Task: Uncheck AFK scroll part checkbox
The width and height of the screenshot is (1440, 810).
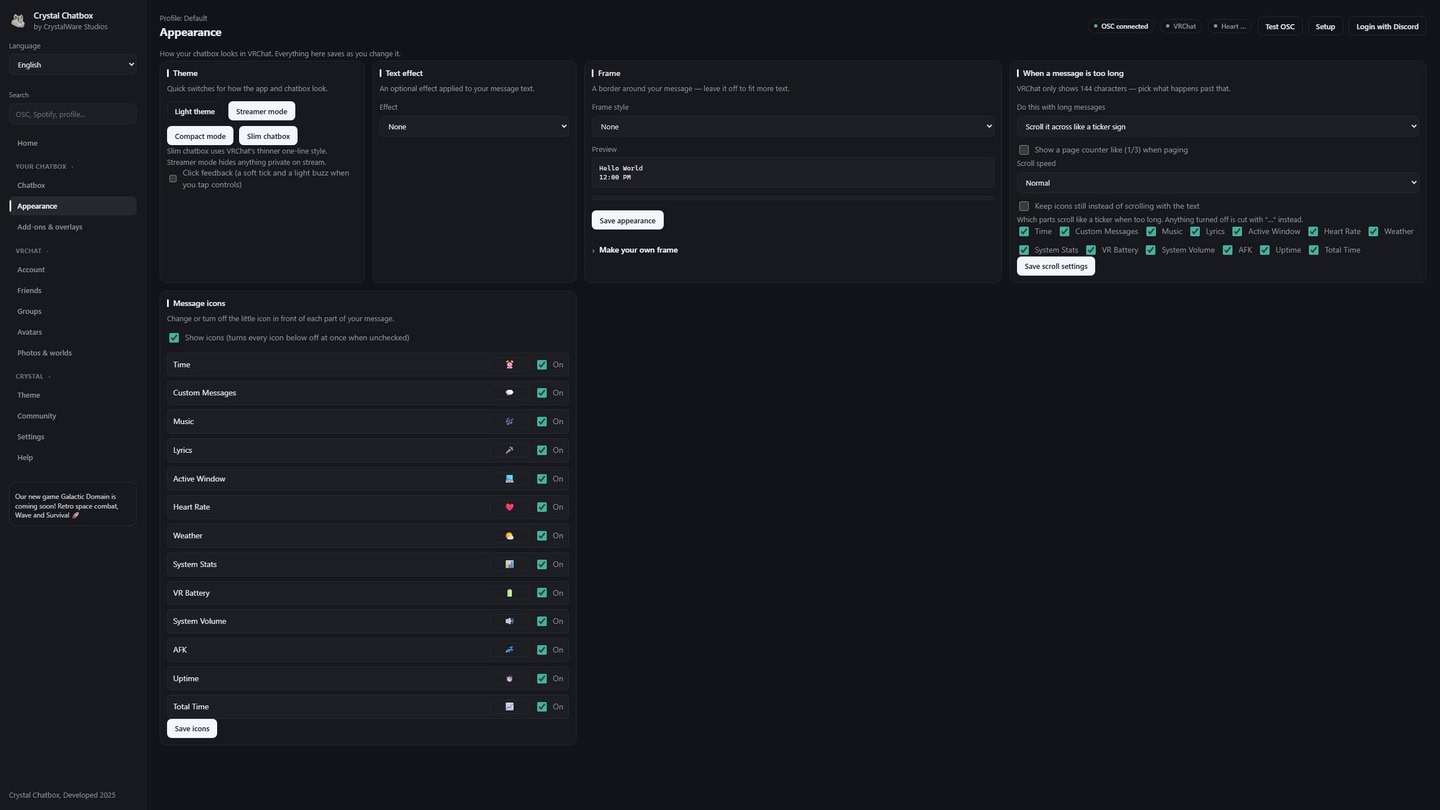Action: pos(1227,250)
